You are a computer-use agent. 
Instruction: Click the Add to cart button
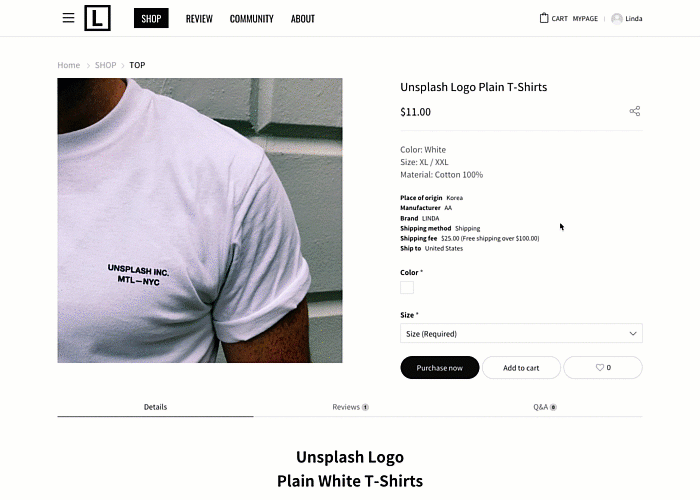521,367
